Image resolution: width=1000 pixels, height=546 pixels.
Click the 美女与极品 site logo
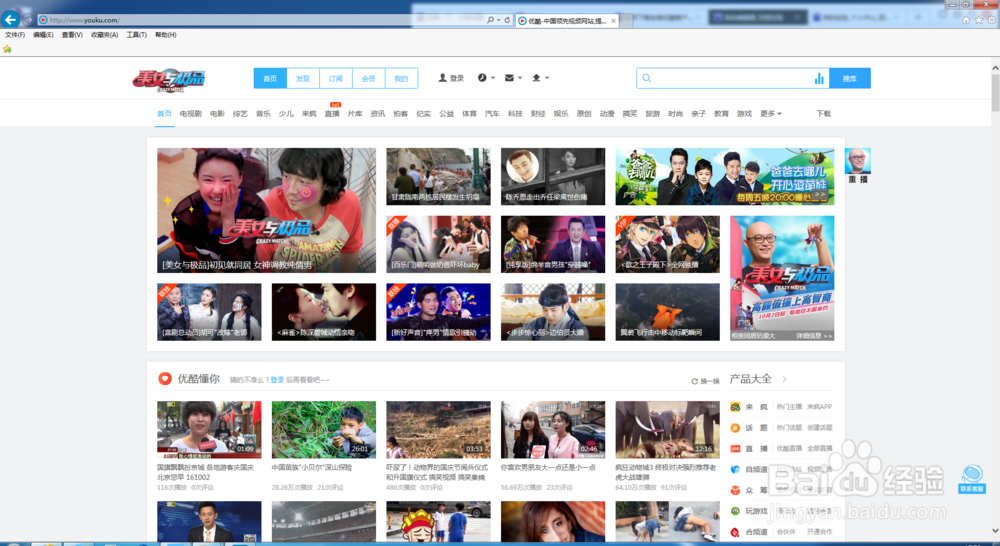(169, 80)
